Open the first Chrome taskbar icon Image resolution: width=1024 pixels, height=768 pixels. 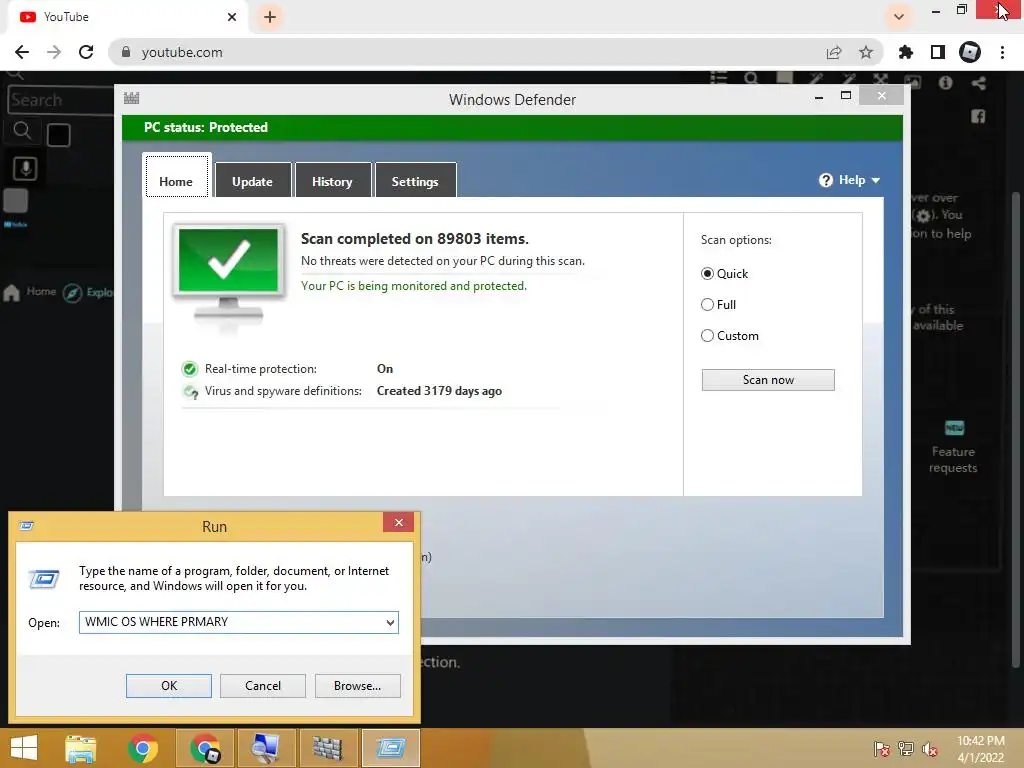coord(143,748)
